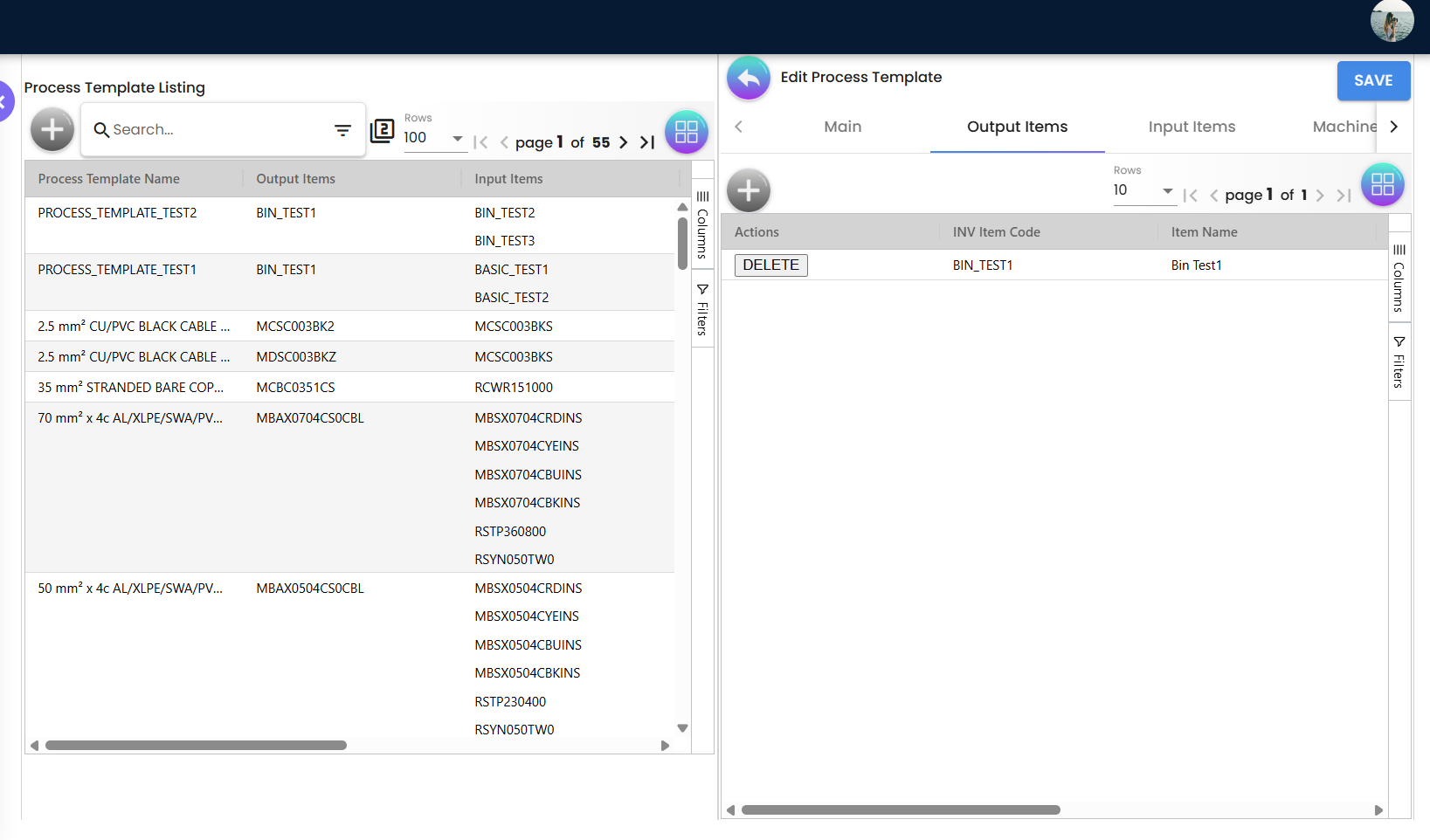Image resolution: width=1430 pixels, height=840 pixels.
Task: Click the plus icon to add an output item
Action: tap(748, 189)
